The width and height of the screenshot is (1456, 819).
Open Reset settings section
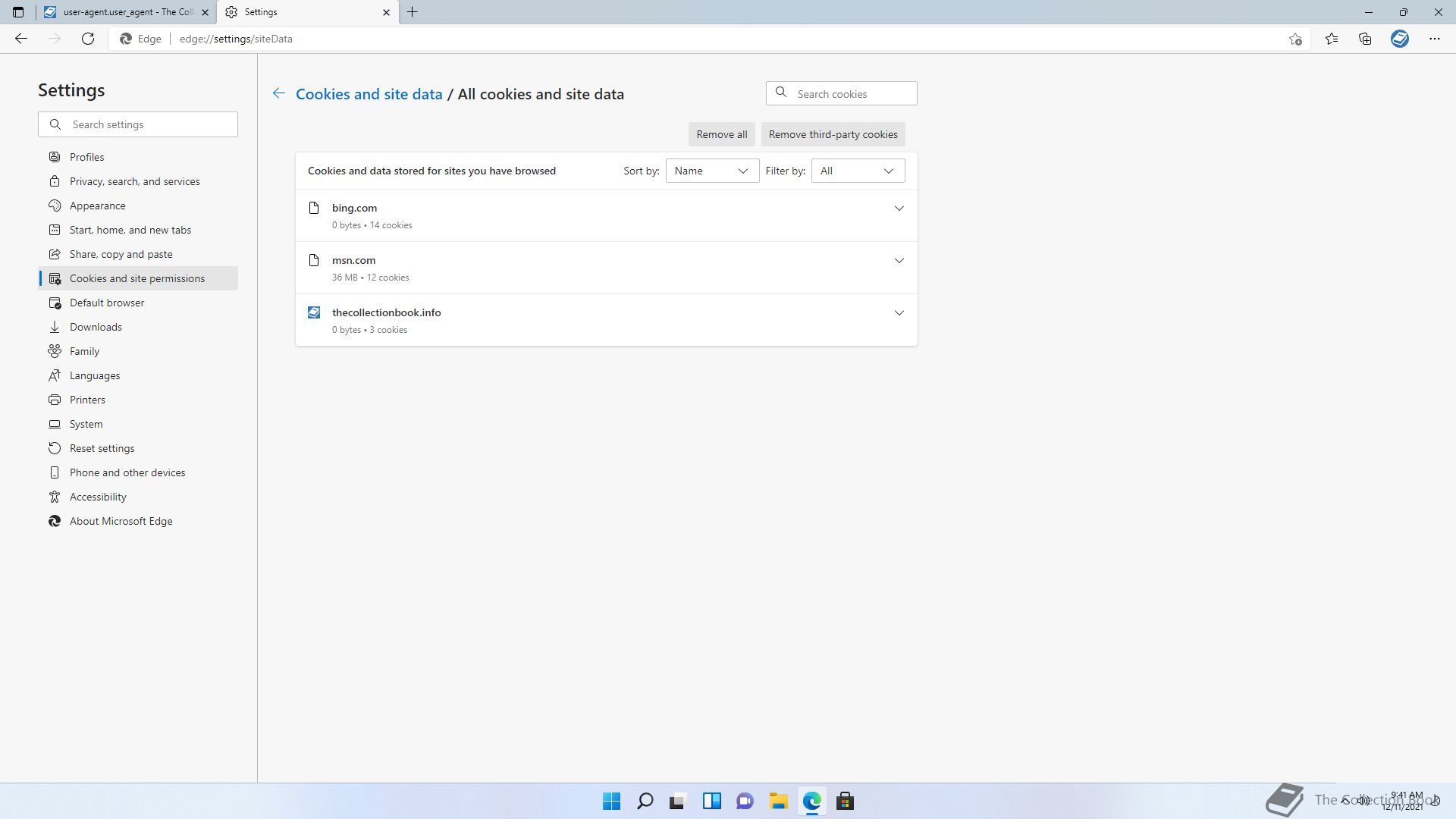pos(138,448)
